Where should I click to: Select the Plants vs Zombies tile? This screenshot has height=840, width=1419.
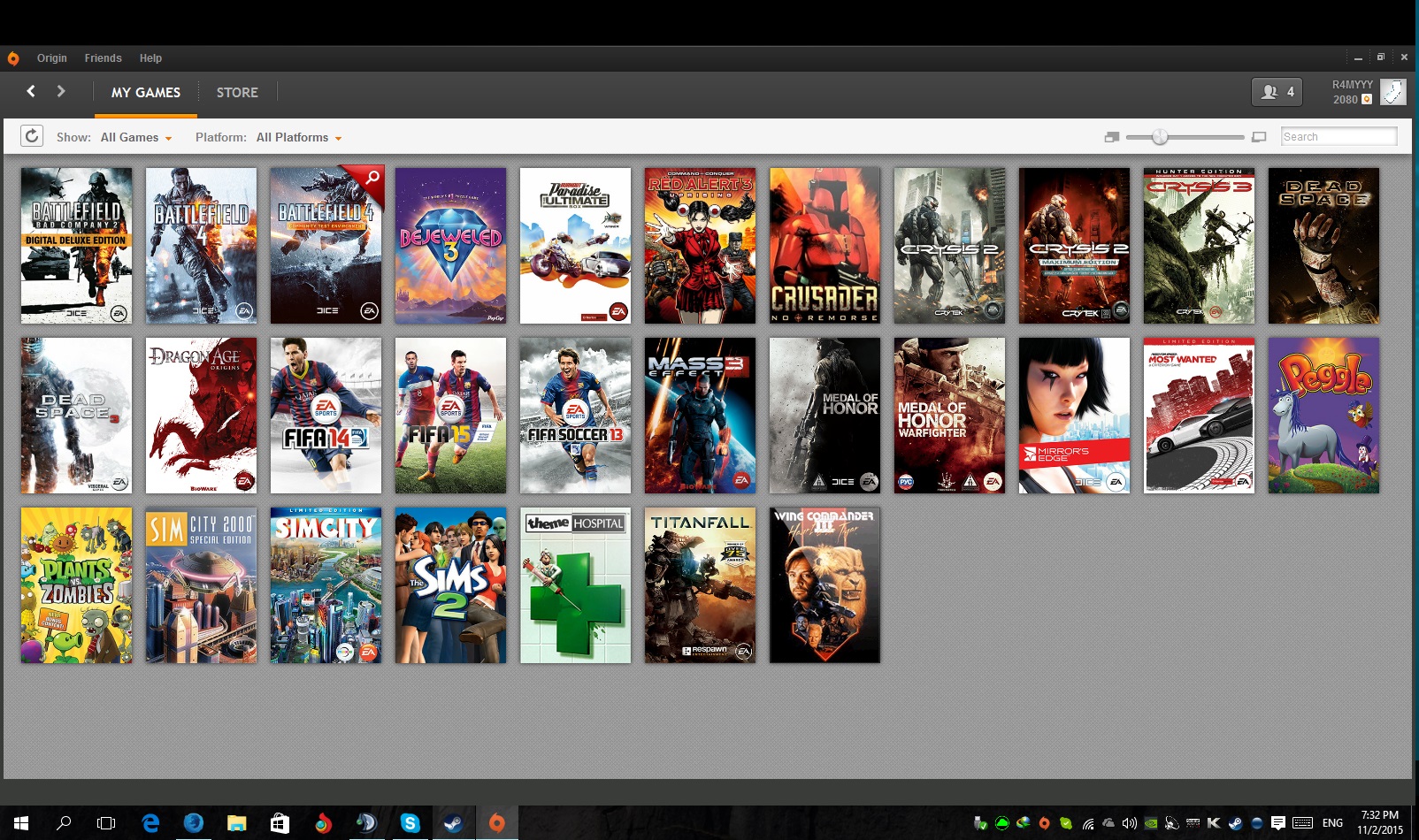tap(77, 585)
